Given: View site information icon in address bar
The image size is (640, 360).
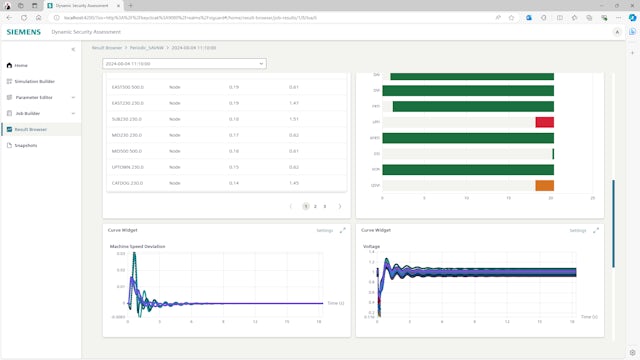Looking at the screenshot, I should (x=57, y=18).
